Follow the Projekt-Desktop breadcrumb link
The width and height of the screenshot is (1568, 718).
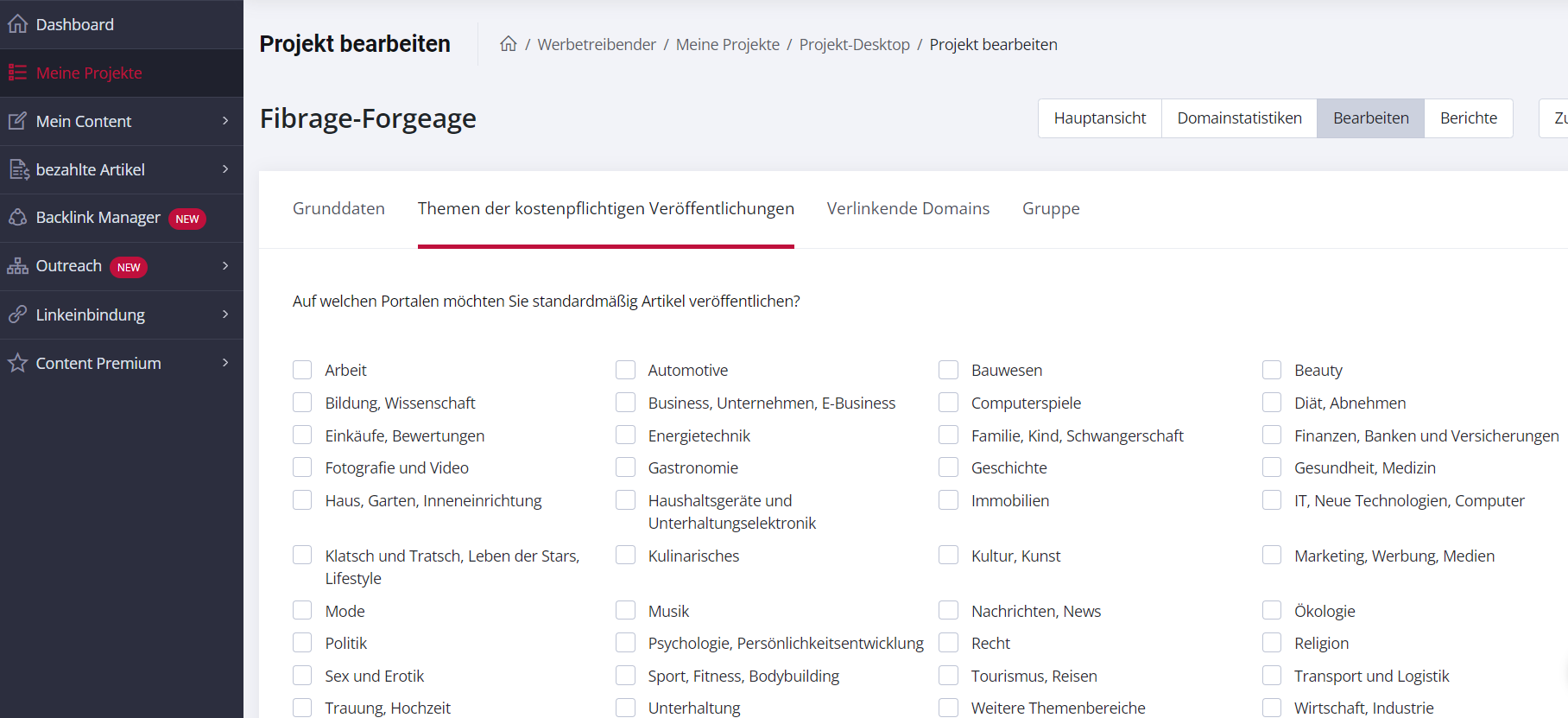tap(855, 44)
